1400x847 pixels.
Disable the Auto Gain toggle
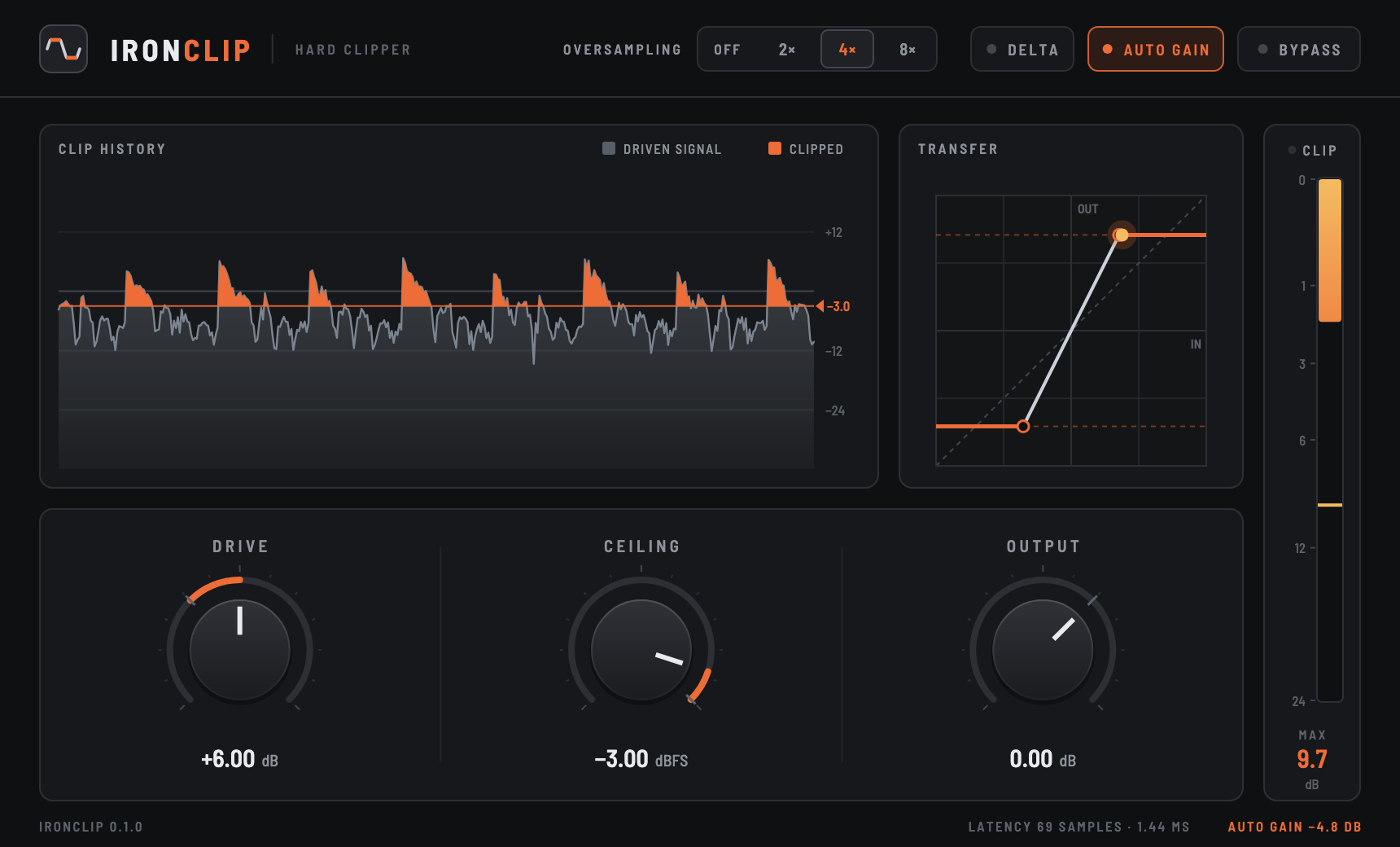click(1156, 49)
